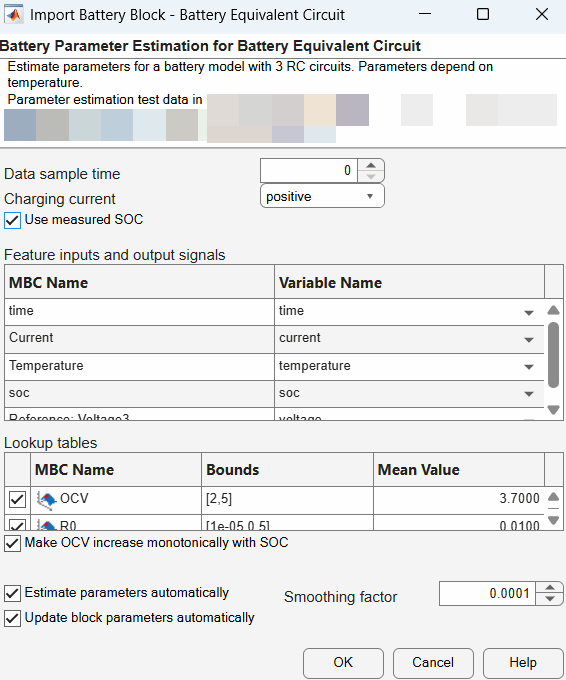The width and height of the screenshot is (566, 680).
Task: Disable Estimate parameters automatically
Action: [12, 593]
